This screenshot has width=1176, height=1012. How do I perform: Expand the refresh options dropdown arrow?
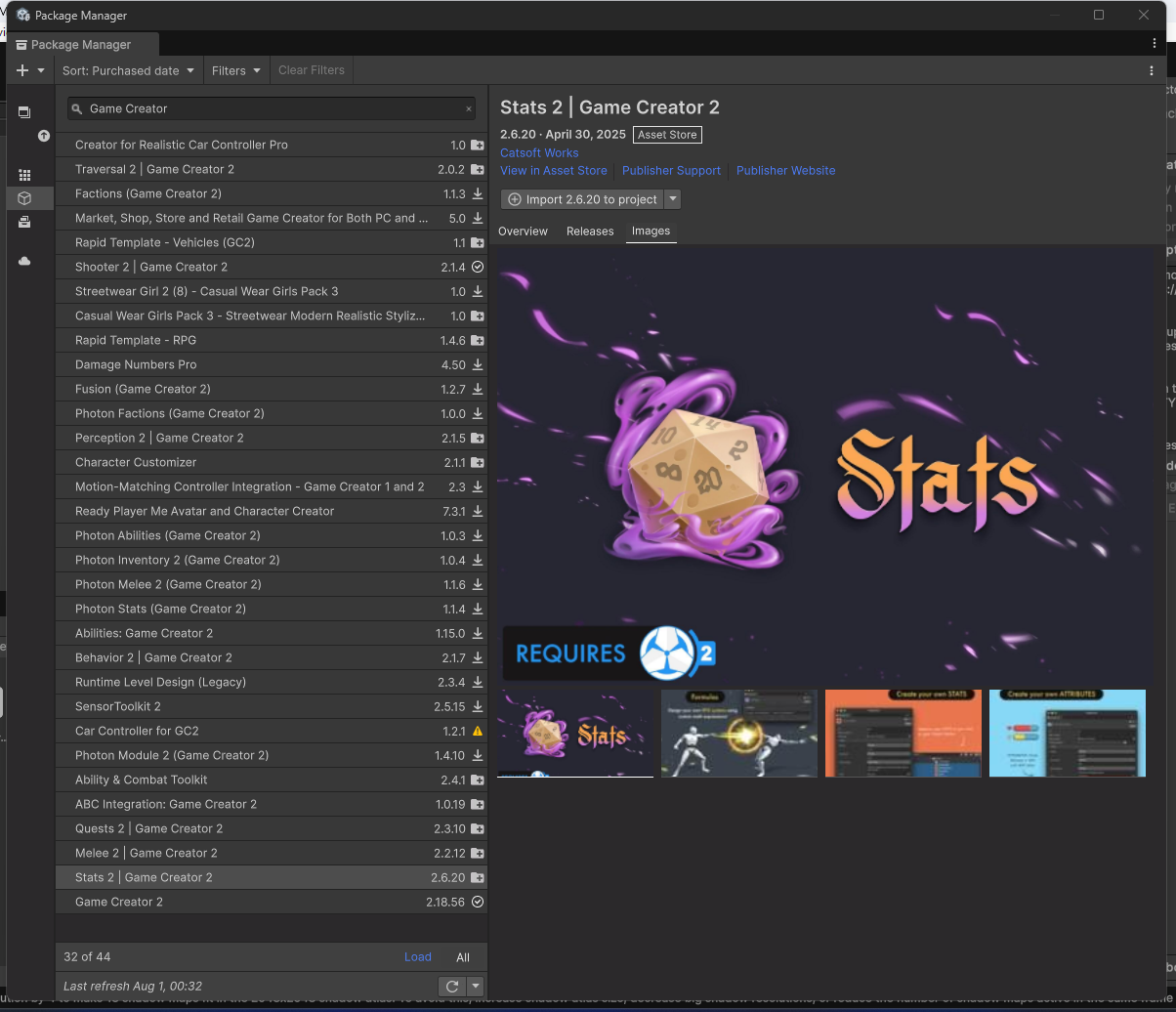tap(475, 986)
